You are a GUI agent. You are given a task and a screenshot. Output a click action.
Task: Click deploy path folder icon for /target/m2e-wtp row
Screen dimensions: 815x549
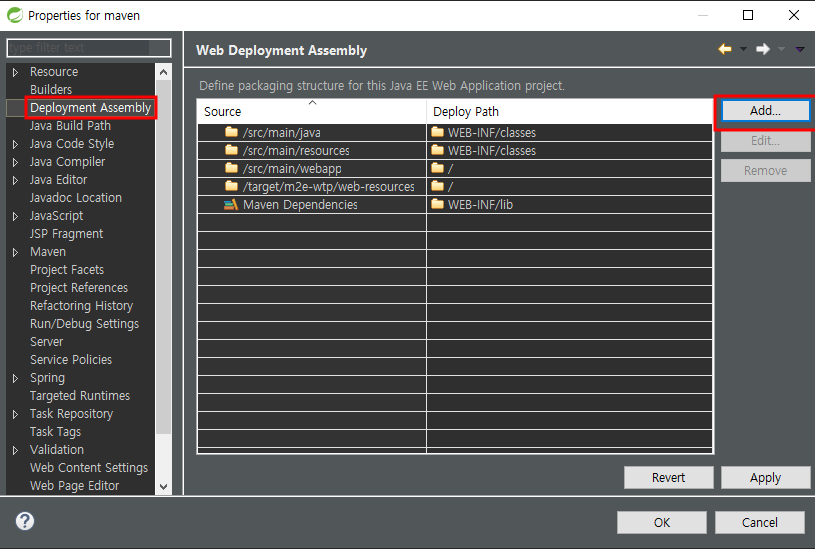tap(438, 186)
